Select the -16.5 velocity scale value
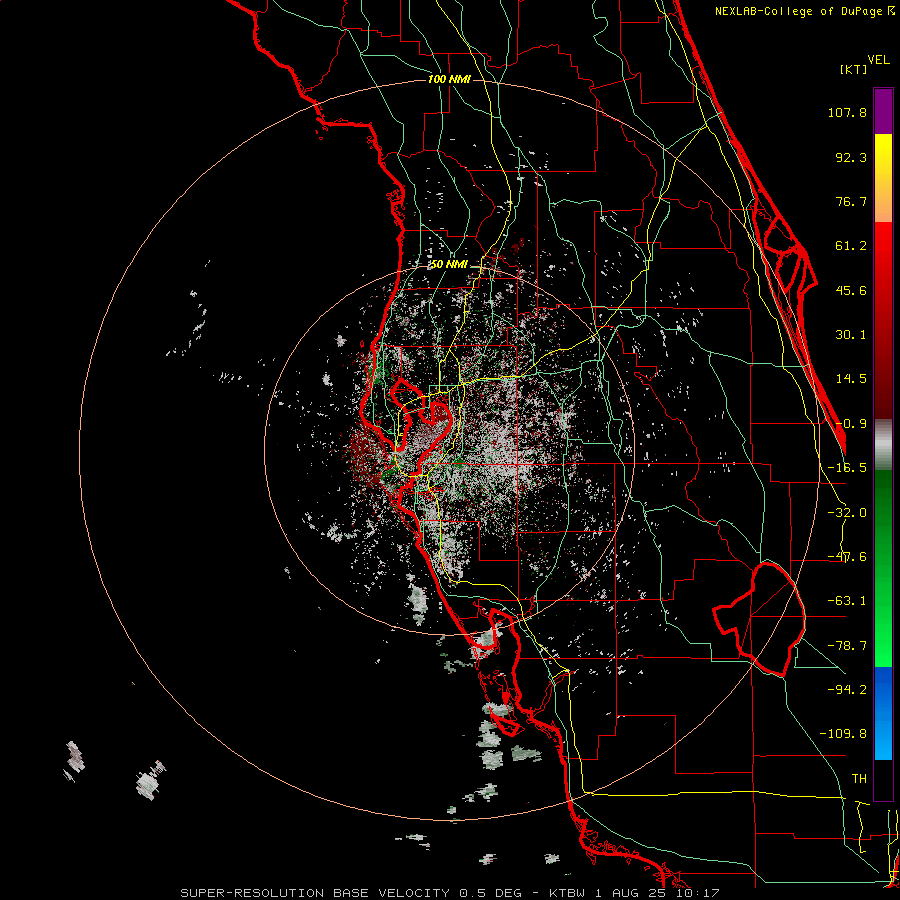 pos(847,468)
